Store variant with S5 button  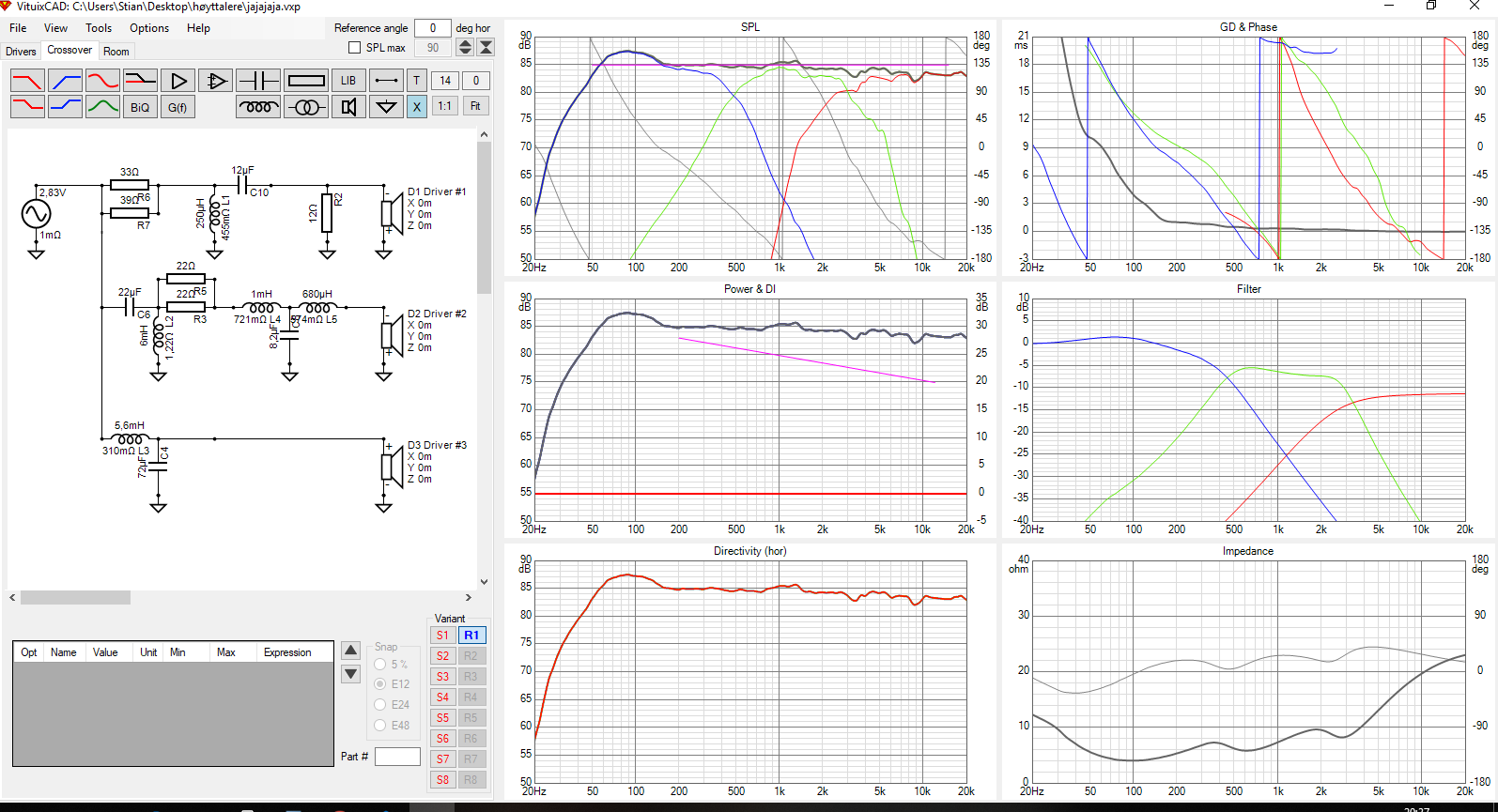pos(443,718)
